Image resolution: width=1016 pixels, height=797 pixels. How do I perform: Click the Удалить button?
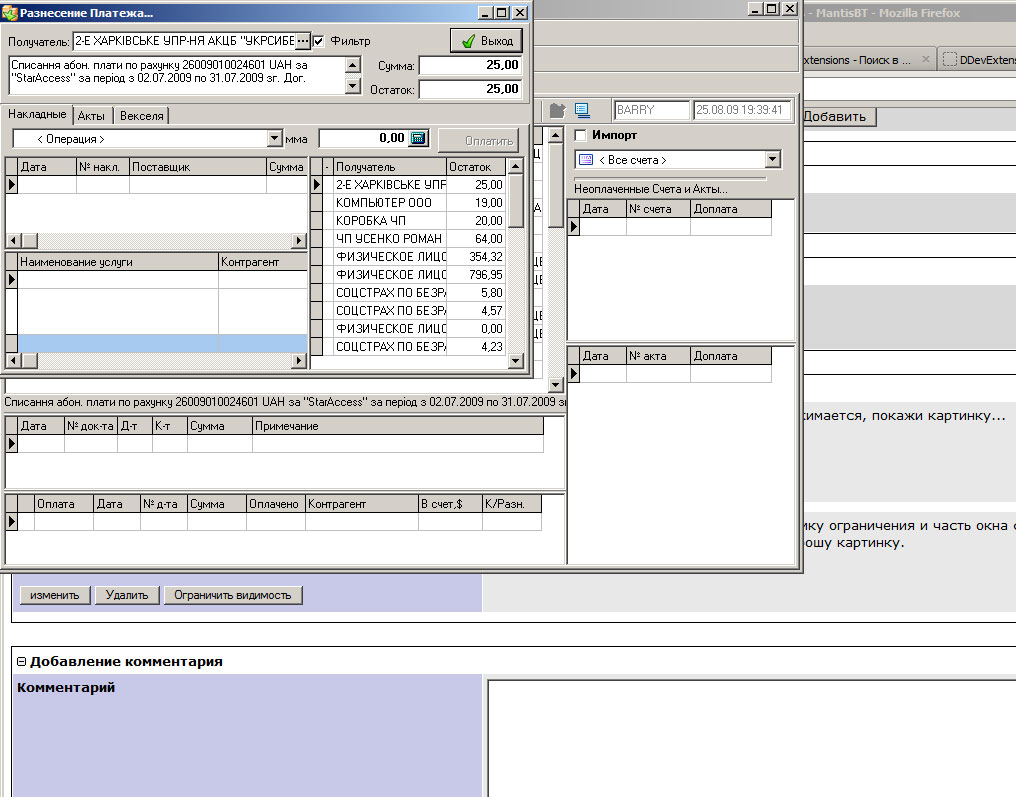point(127,595)
